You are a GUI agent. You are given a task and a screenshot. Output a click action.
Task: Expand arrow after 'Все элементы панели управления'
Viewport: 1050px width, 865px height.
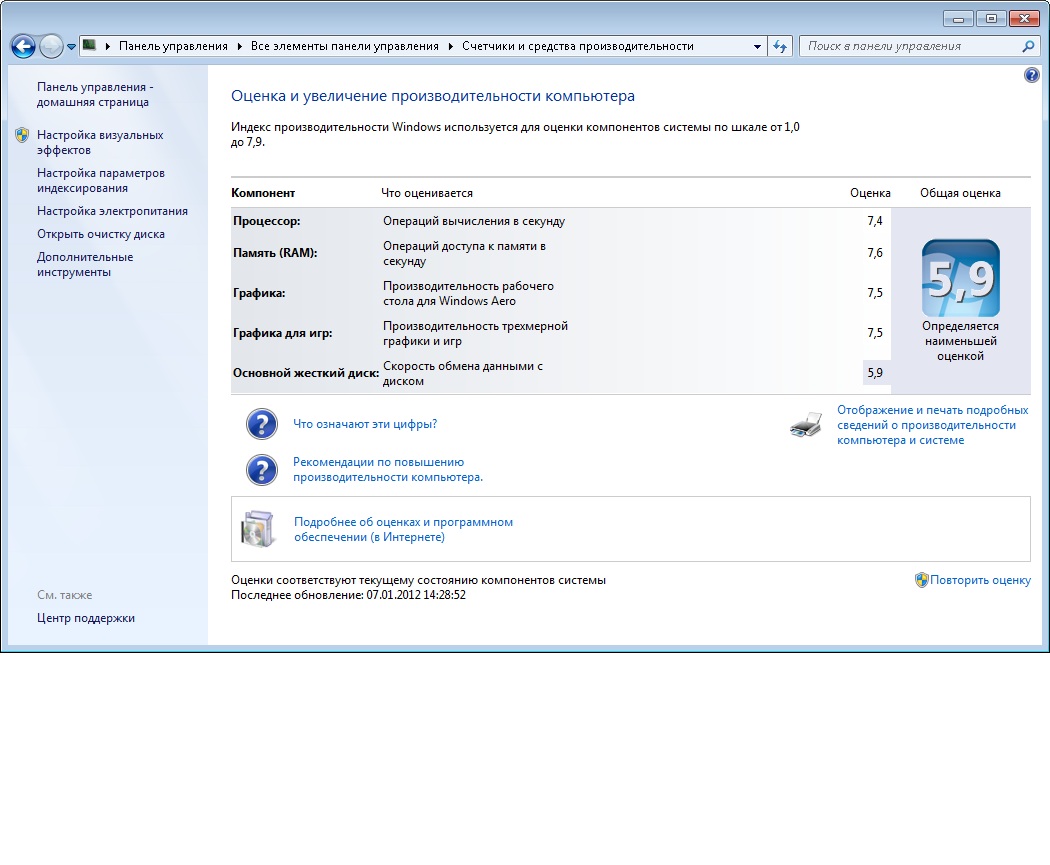point(450,46)
